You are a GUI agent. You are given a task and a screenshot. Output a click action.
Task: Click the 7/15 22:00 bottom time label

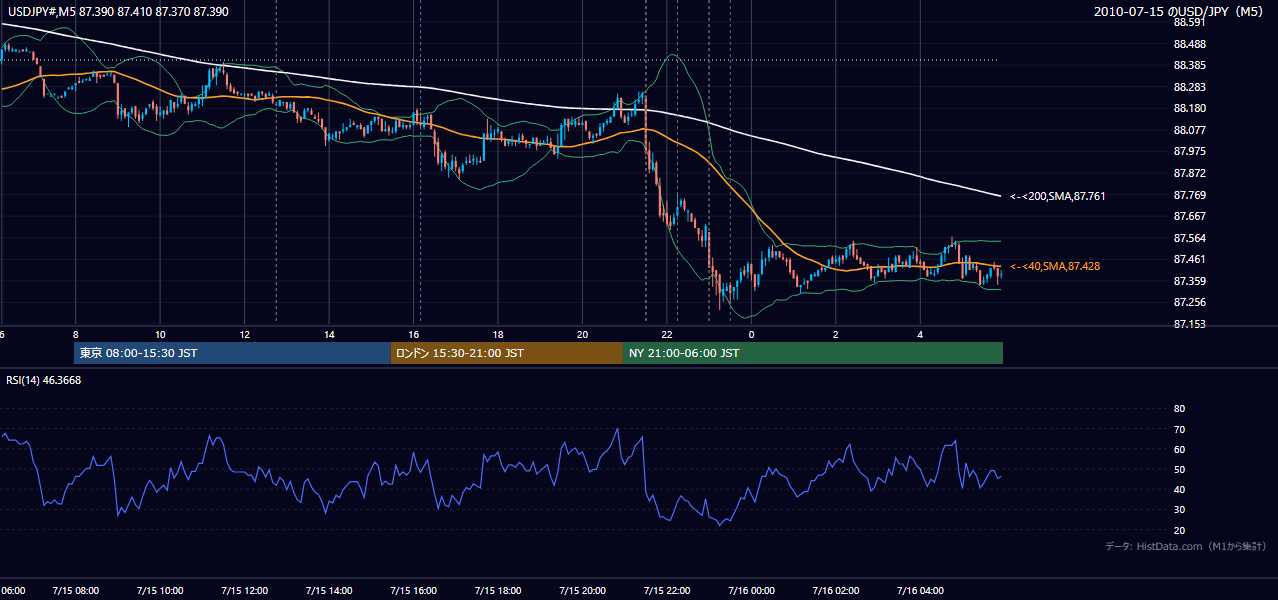[667, 591]
